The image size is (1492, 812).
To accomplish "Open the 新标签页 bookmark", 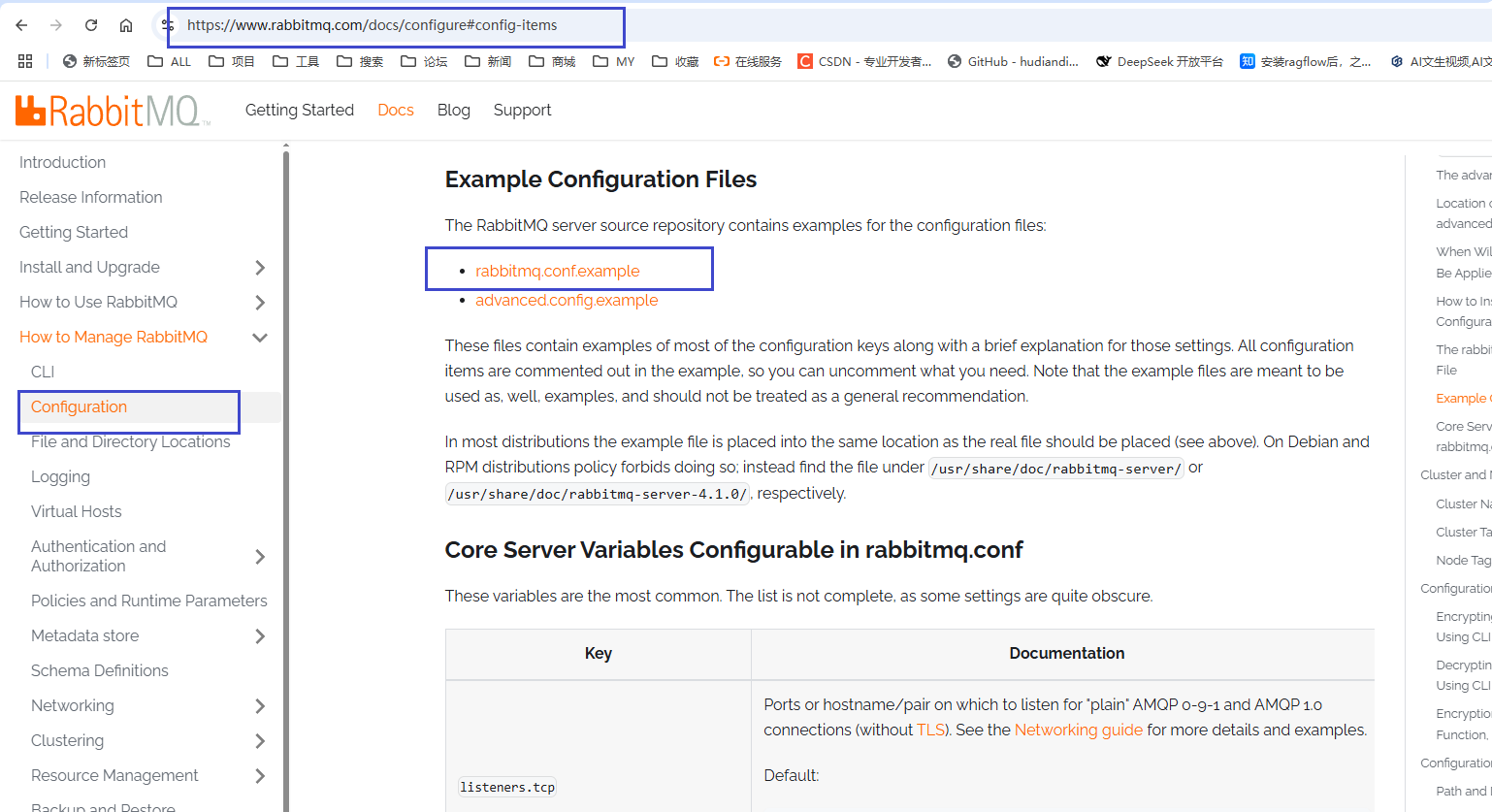I will [96, 61].
